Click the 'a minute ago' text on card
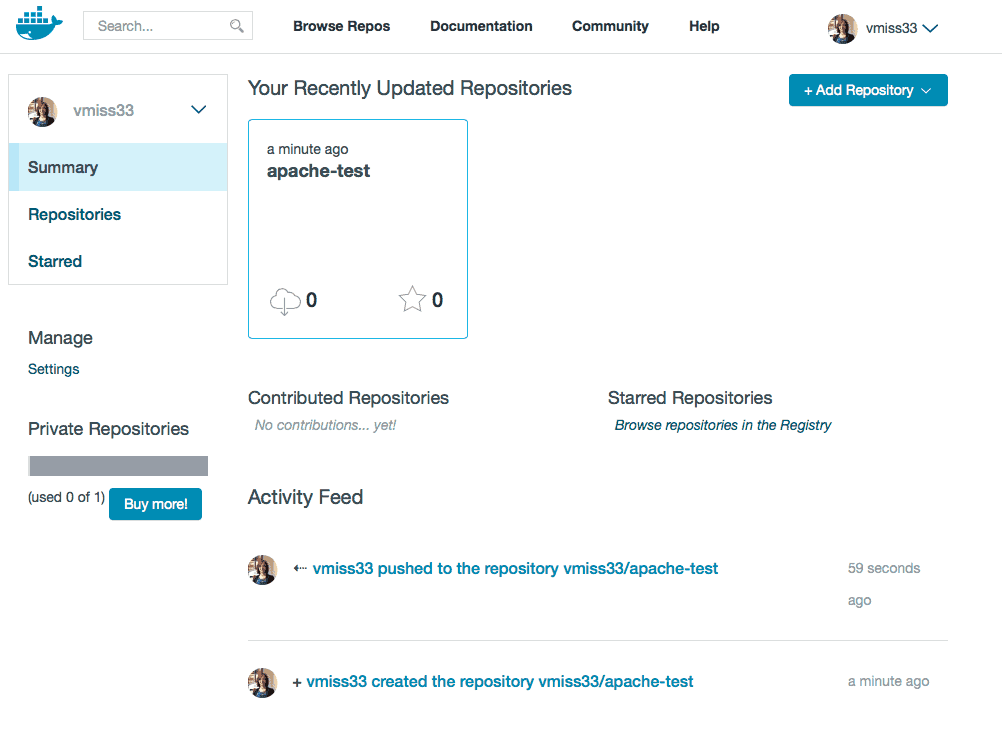Viewport: 1002px width, 740px height. pos(307,150)
